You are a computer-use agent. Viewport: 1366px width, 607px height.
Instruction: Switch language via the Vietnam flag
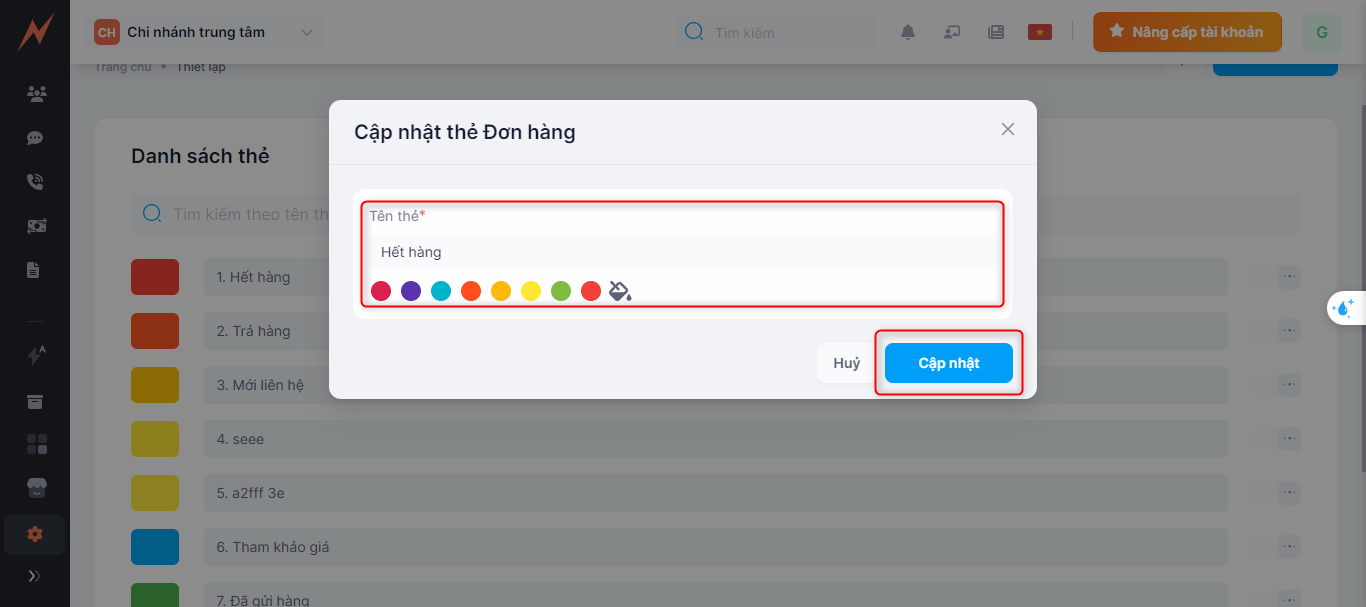click(1040, 32)
